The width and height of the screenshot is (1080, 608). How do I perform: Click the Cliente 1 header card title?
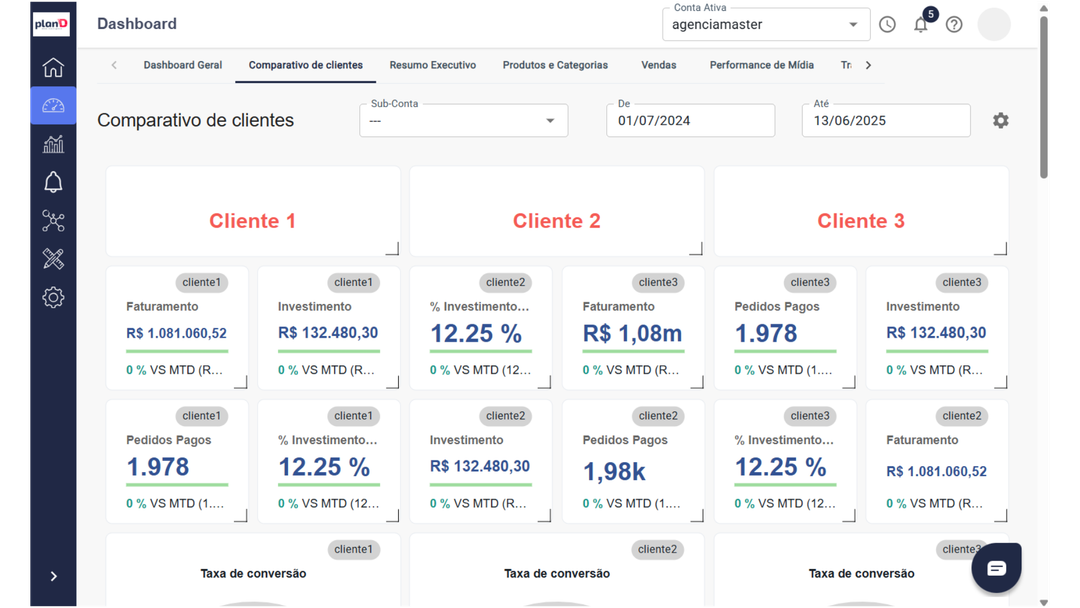(x=253, y=221)
